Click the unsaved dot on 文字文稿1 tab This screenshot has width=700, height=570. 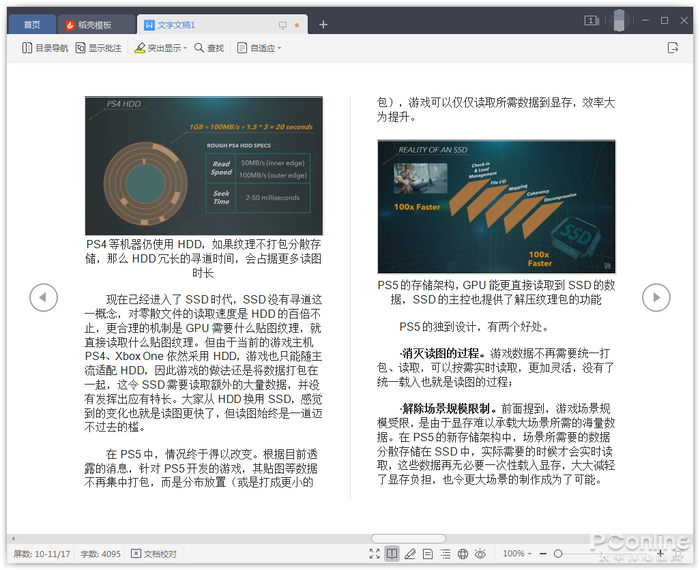point(297,25)
